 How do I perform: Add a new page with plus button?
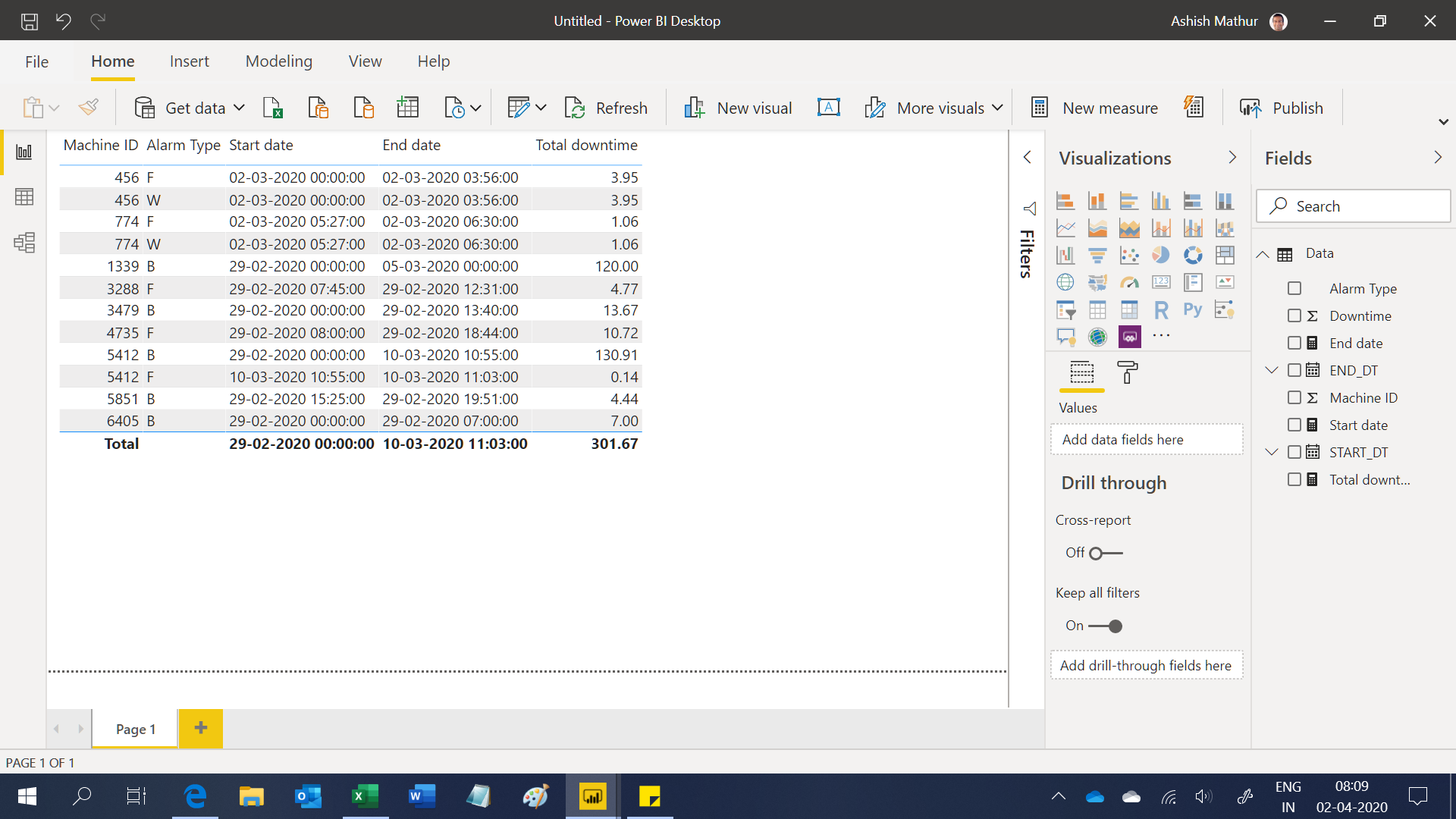[201, 729]
